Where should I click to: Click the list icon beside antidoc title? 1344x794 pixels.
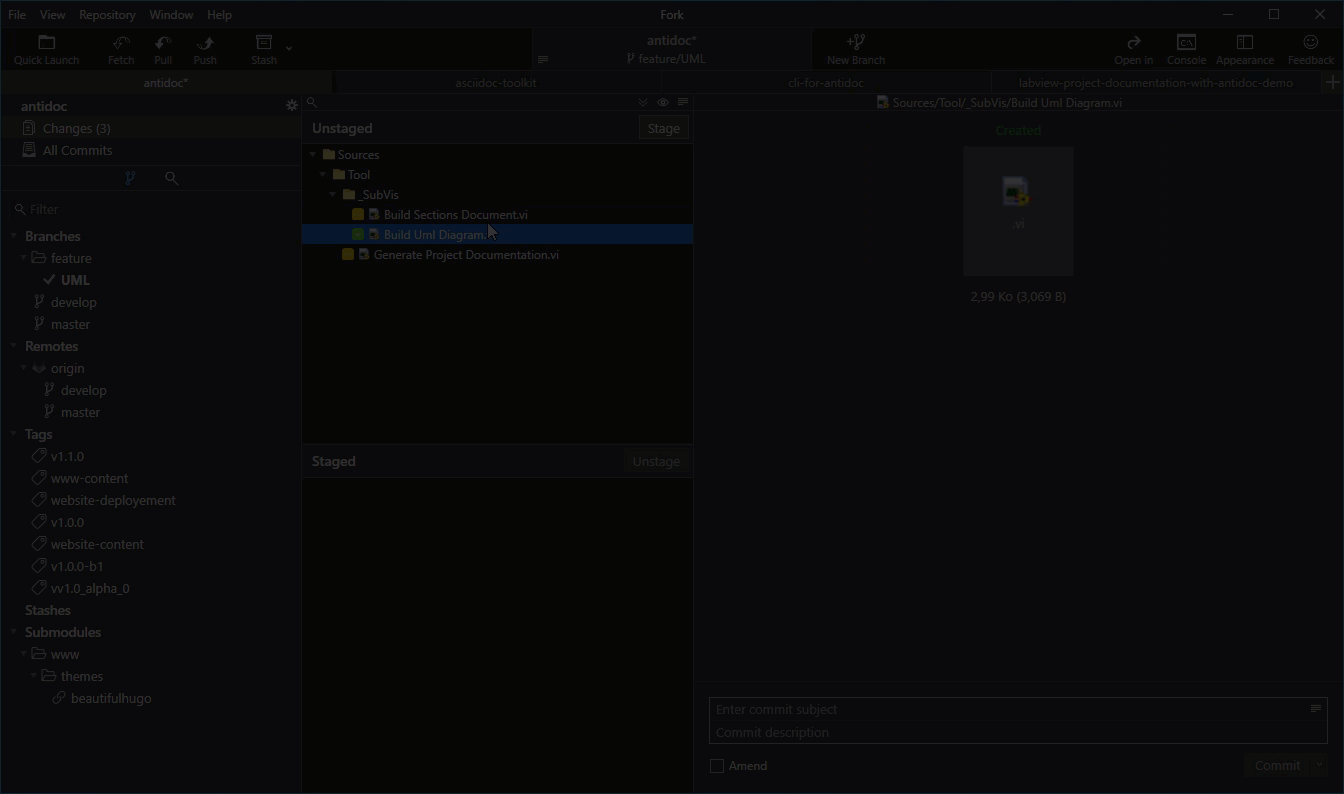pos(543,59)
